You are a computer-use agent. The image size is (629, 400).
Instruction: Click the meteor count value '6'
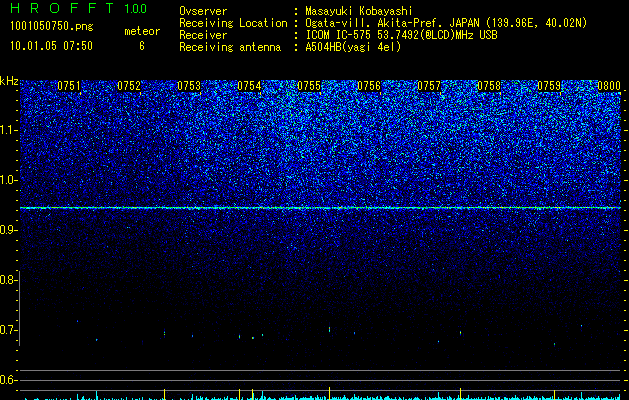142,46
